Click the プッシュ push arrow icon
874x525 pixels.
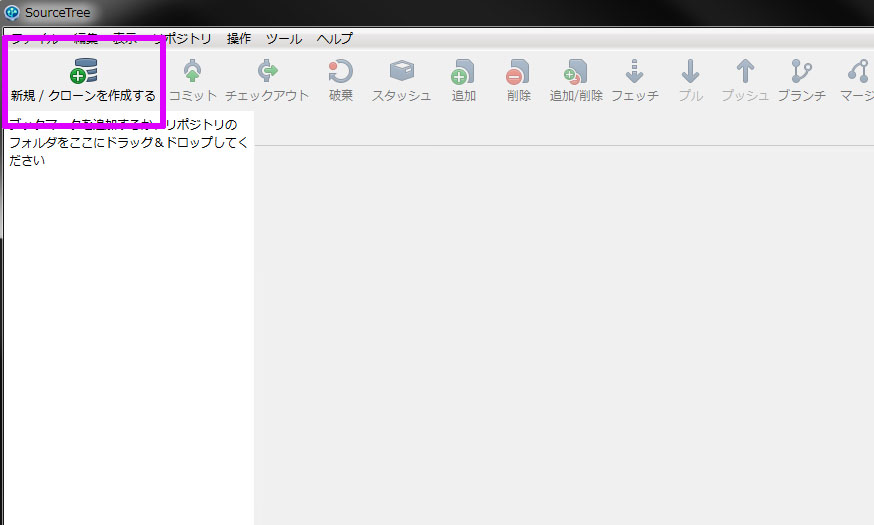(x=745, y=71)
